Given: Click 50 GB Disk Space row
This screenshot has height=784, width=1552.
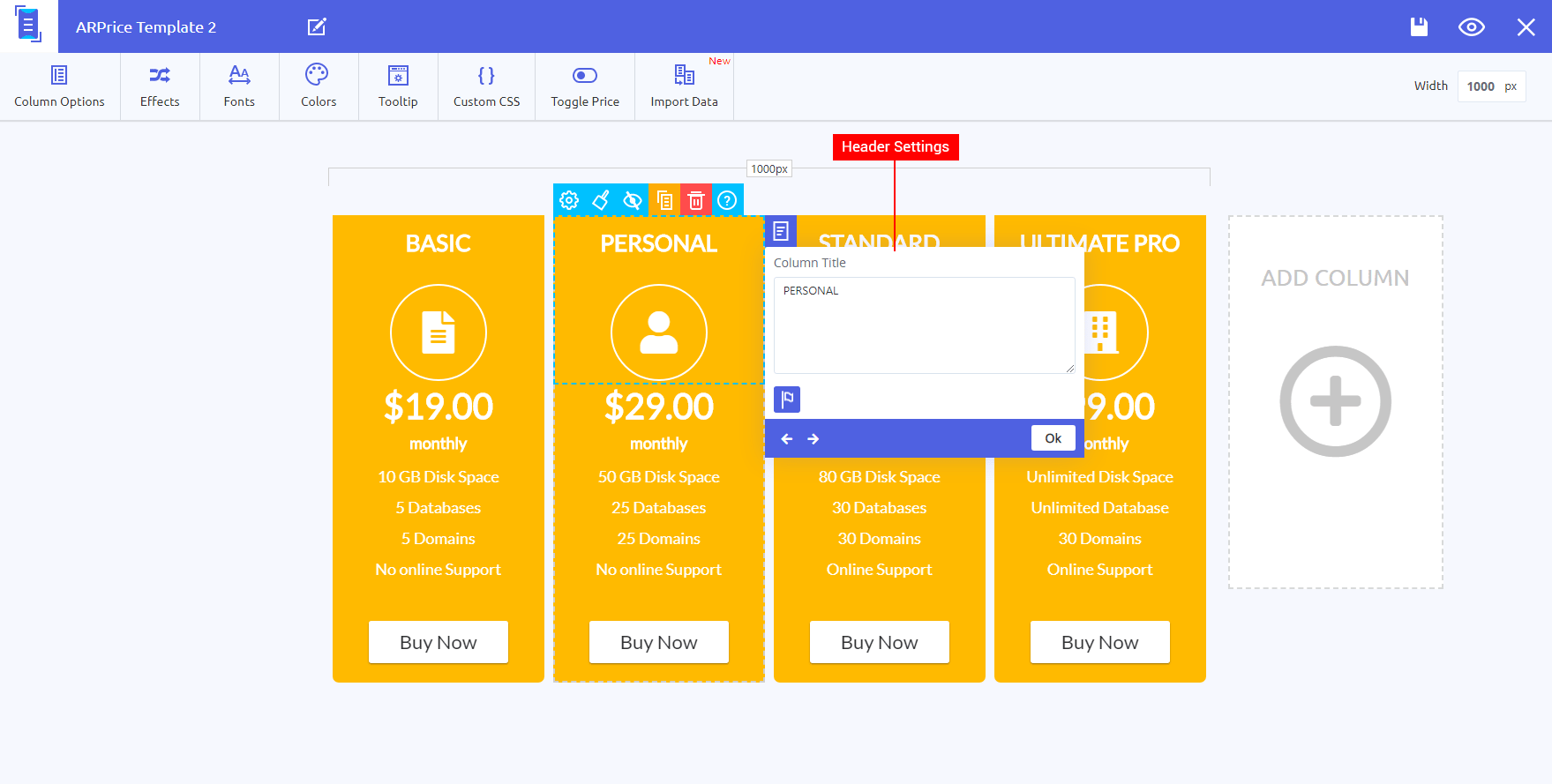Looking at the screenshot, I should [x=659, y=477].
